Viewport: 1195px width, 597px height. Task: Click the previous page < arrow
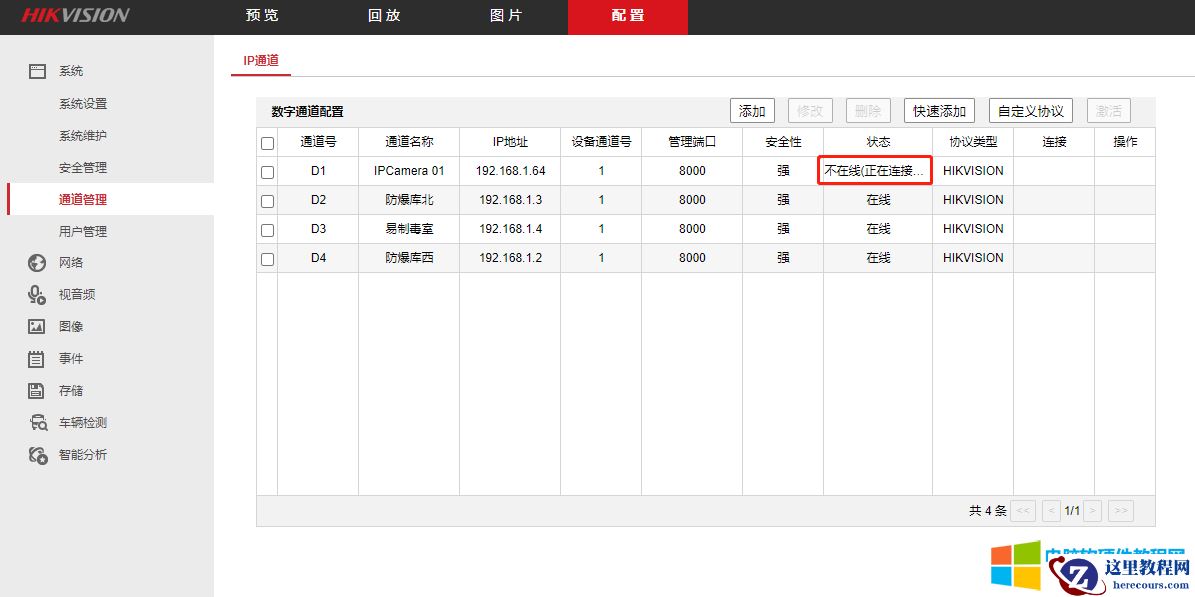pyautogui.click(x=1051, y=511)
